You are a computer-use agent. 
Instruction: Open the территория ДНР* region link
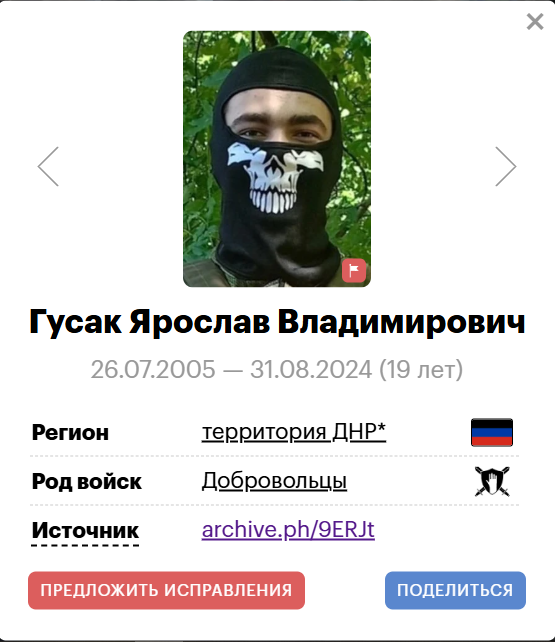pyautogui.click(x=294, y=432)
